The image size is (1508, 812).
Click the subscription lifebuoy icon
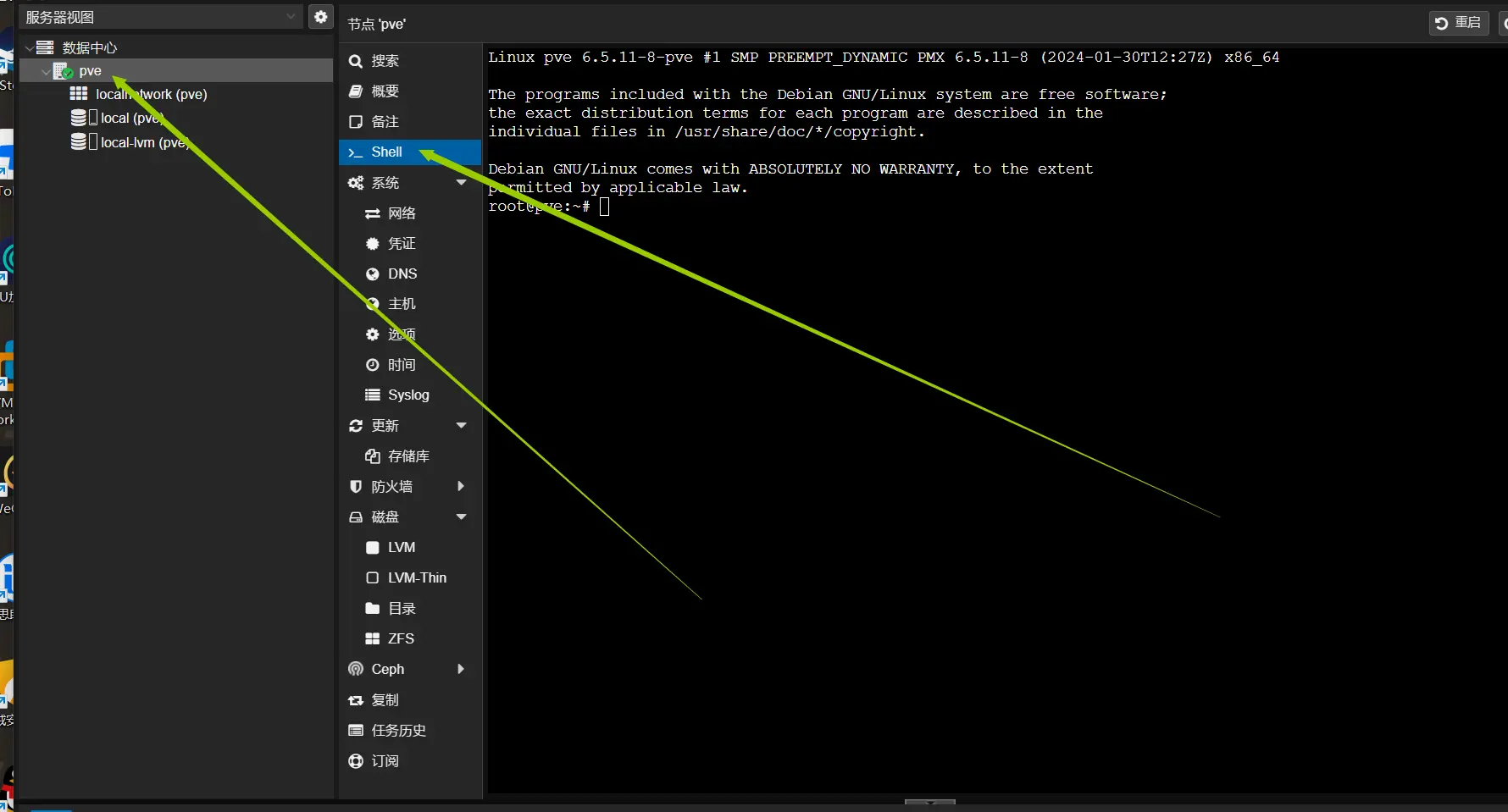click(x=356, y=760)
